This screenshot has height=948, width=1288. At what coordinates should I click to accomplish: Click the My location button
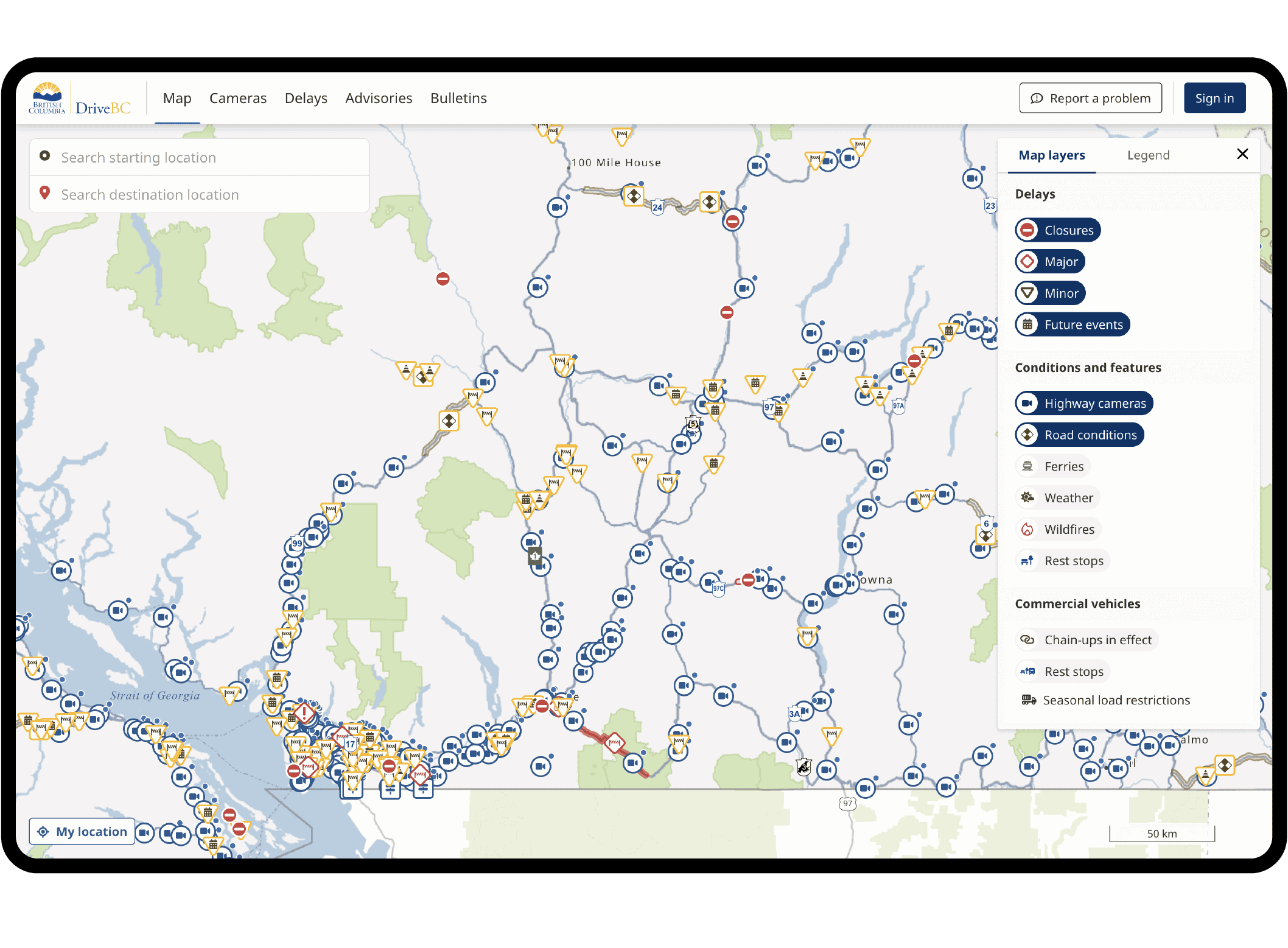point(82,832)
